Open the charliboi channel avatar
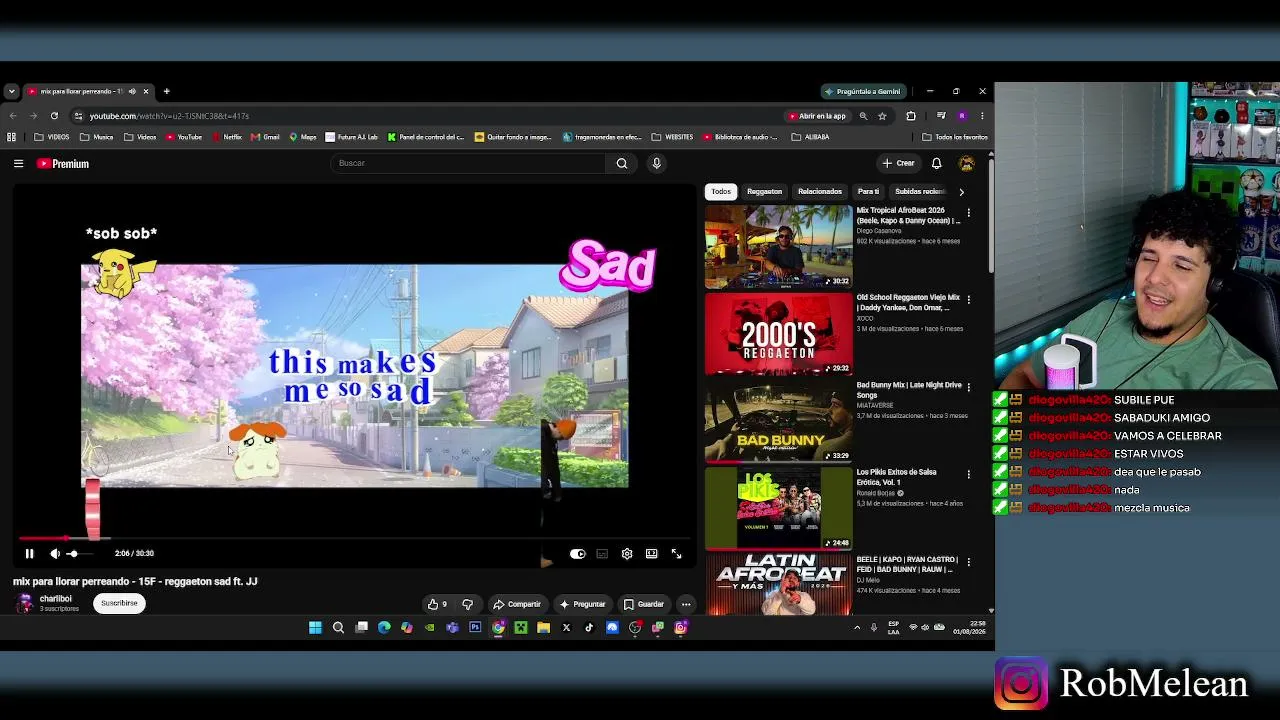 24,603
